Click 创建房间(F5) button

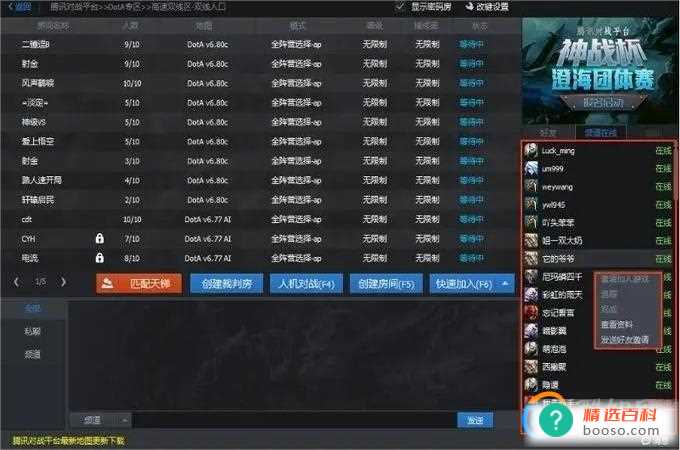386,284
